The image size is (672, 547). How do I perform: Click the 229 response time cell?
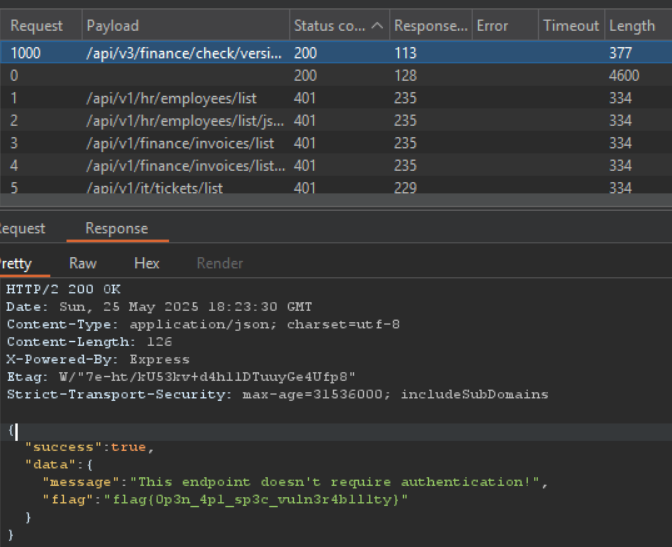[x=405, y=187]
